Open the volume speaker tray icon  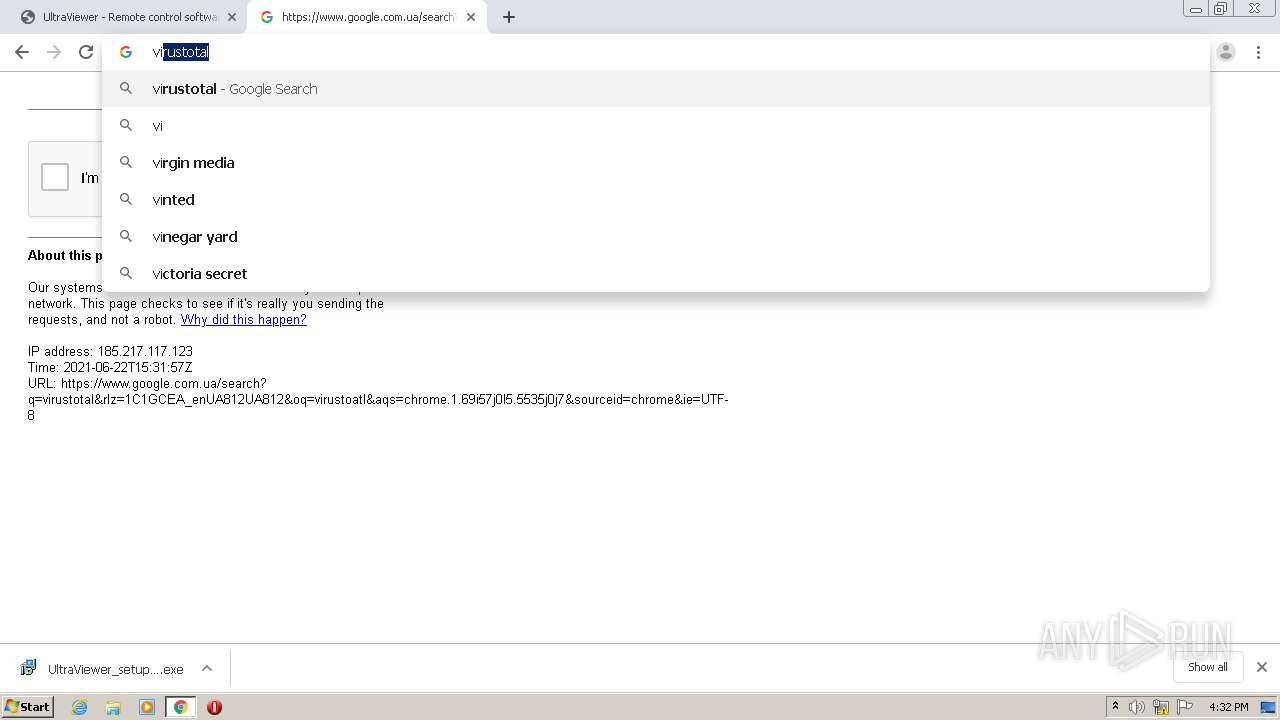[x=1137, y=707]
